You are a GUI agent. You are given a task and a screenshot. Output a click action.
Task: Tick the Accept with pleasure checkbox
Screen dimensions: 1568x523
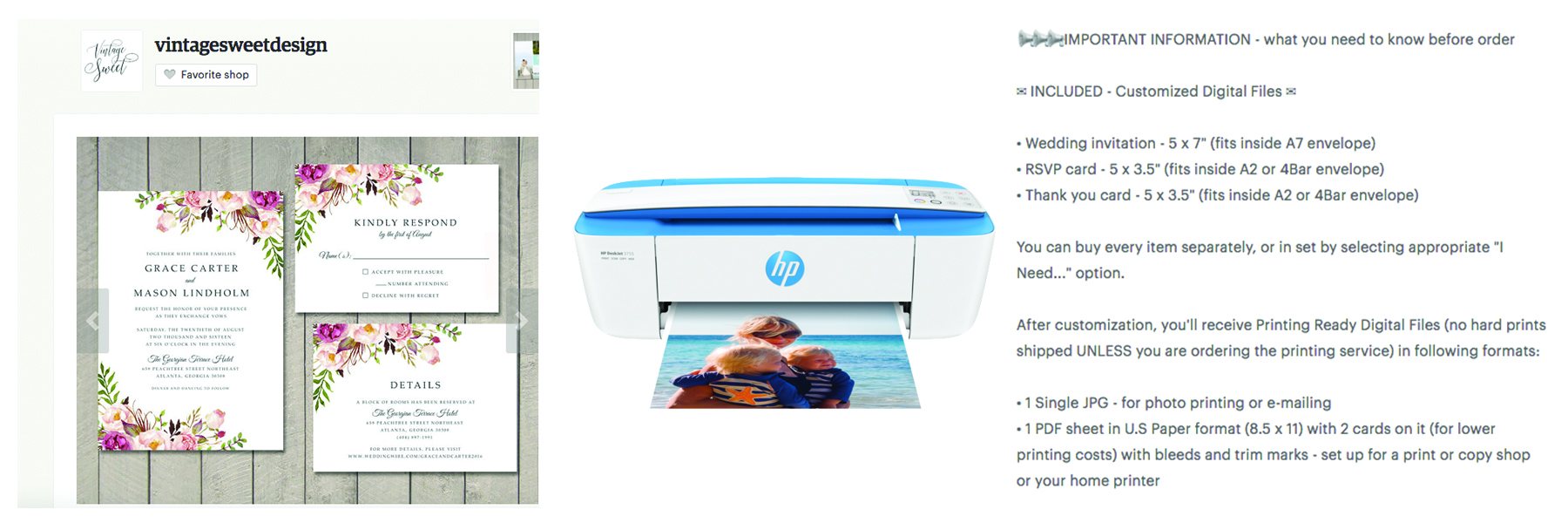point(365,272)
